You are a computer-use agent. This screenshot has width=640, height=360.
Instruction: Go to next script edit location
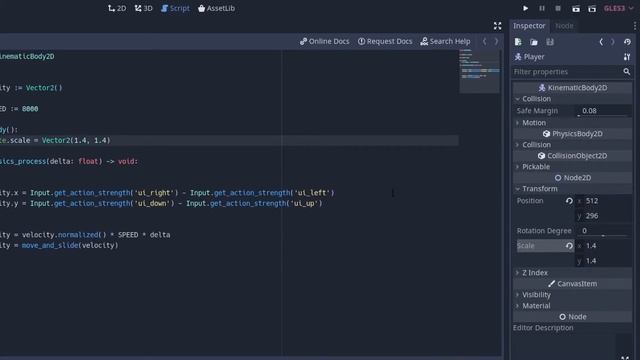pos(496,41)
